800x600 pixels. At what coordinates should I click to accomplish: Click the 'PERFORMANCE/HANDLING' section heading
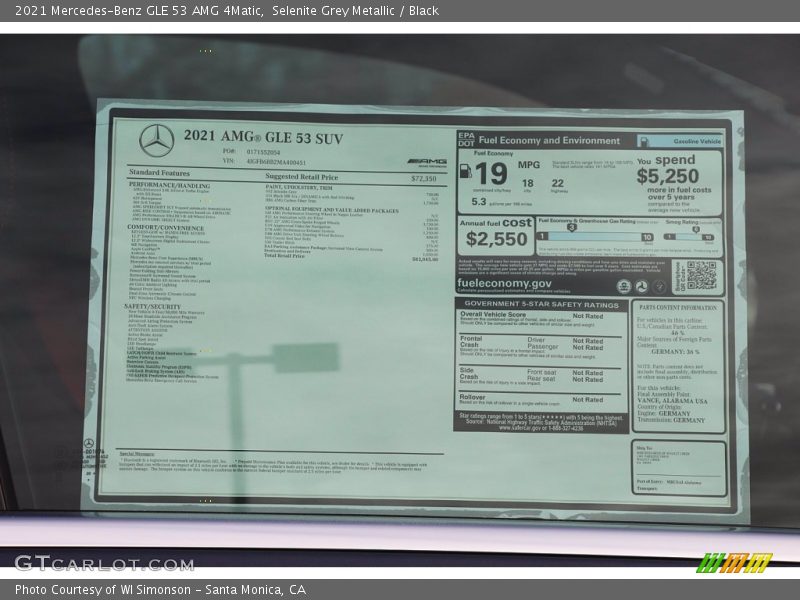[169, 185]
